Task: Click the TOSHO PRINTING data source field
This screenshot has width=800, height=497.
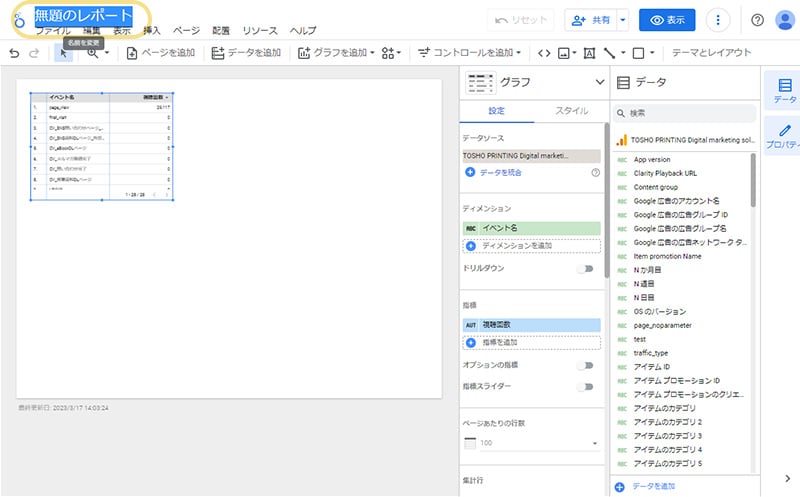Action: (x=531, y=156)
